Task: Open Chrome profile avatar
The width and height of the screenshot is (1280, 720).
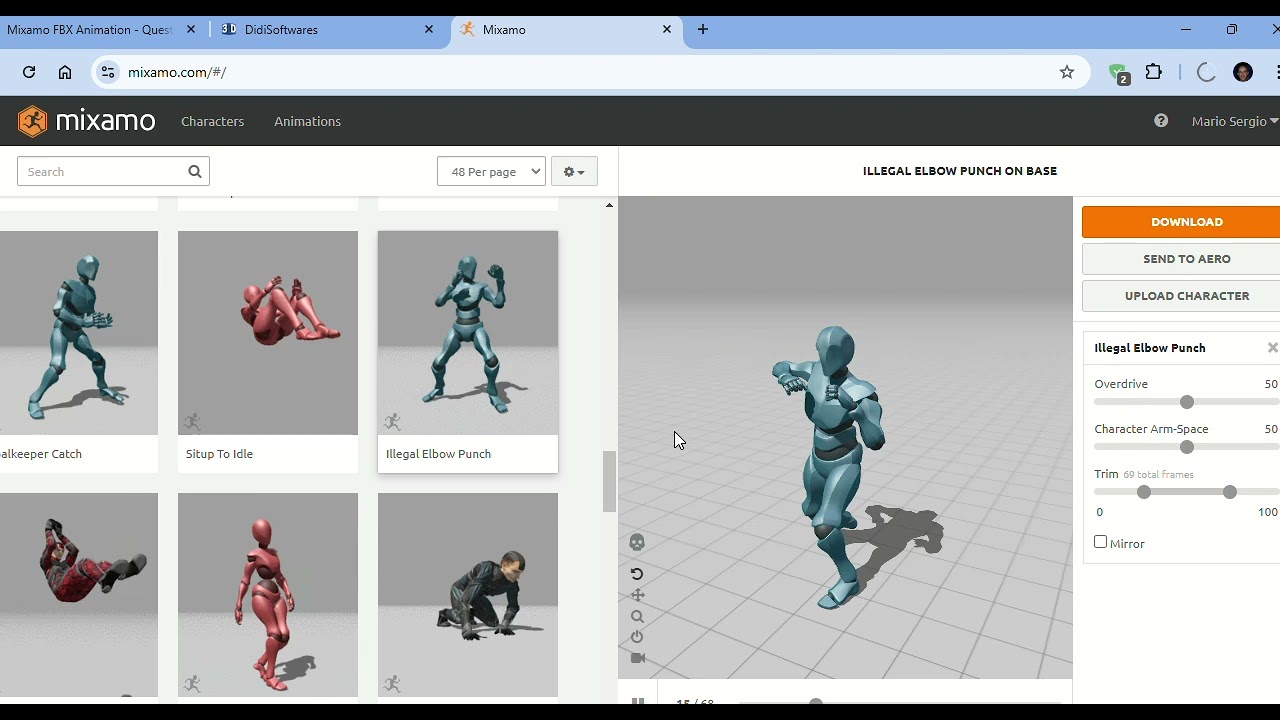Action: tap(1243, 72)
